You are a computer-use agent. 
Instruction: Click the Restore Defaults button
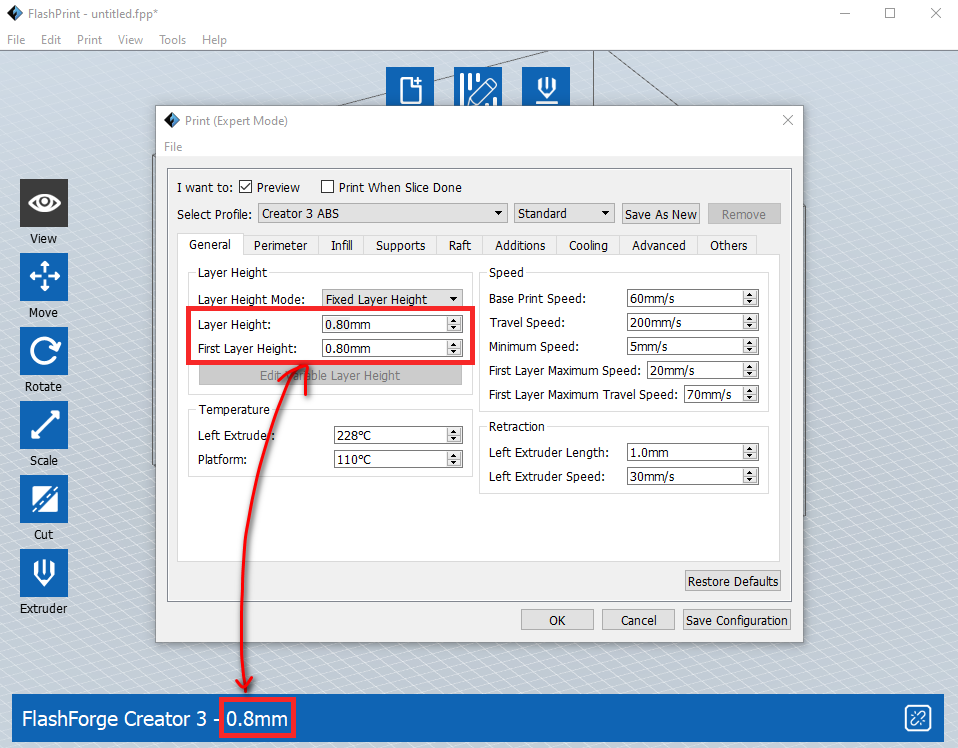(733, 581)
